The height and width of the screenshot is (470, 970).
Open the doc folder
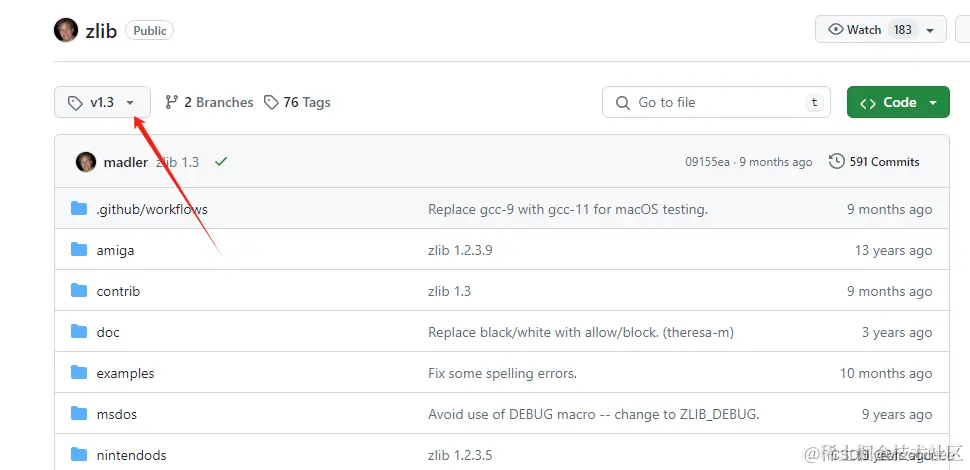(108, 332)
